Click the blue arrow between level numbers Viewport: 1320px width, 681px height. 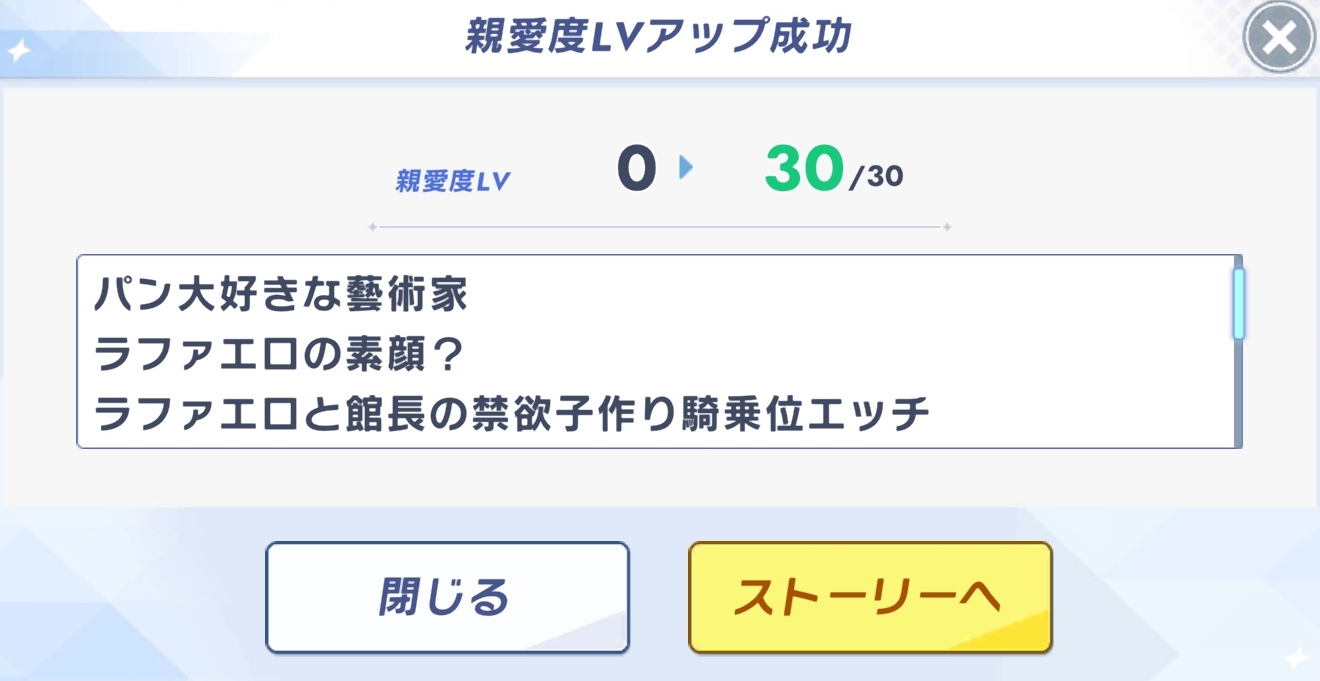click(x=686, y=167)
